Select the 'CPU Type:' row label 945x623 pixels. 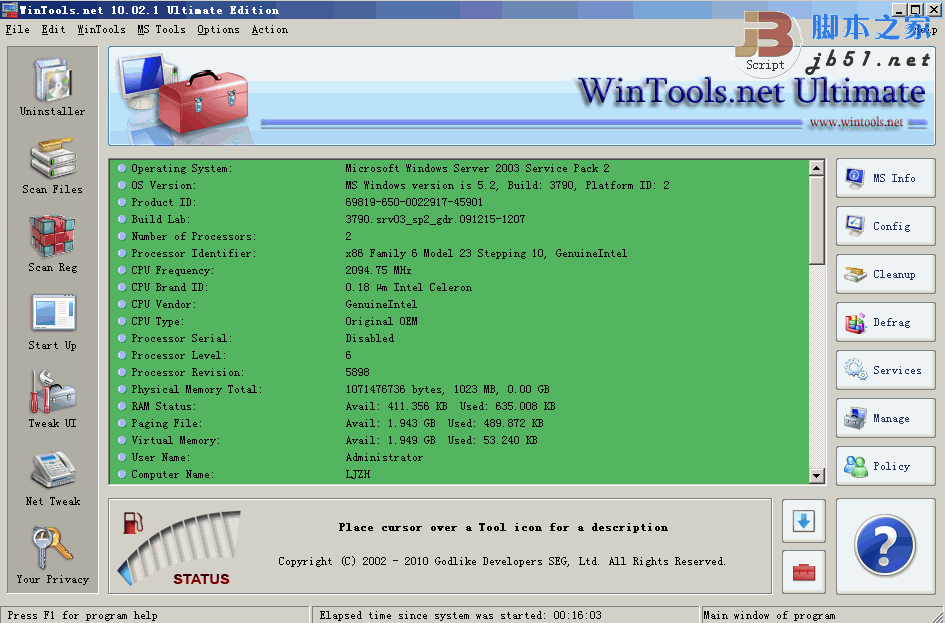coord(157,321)
